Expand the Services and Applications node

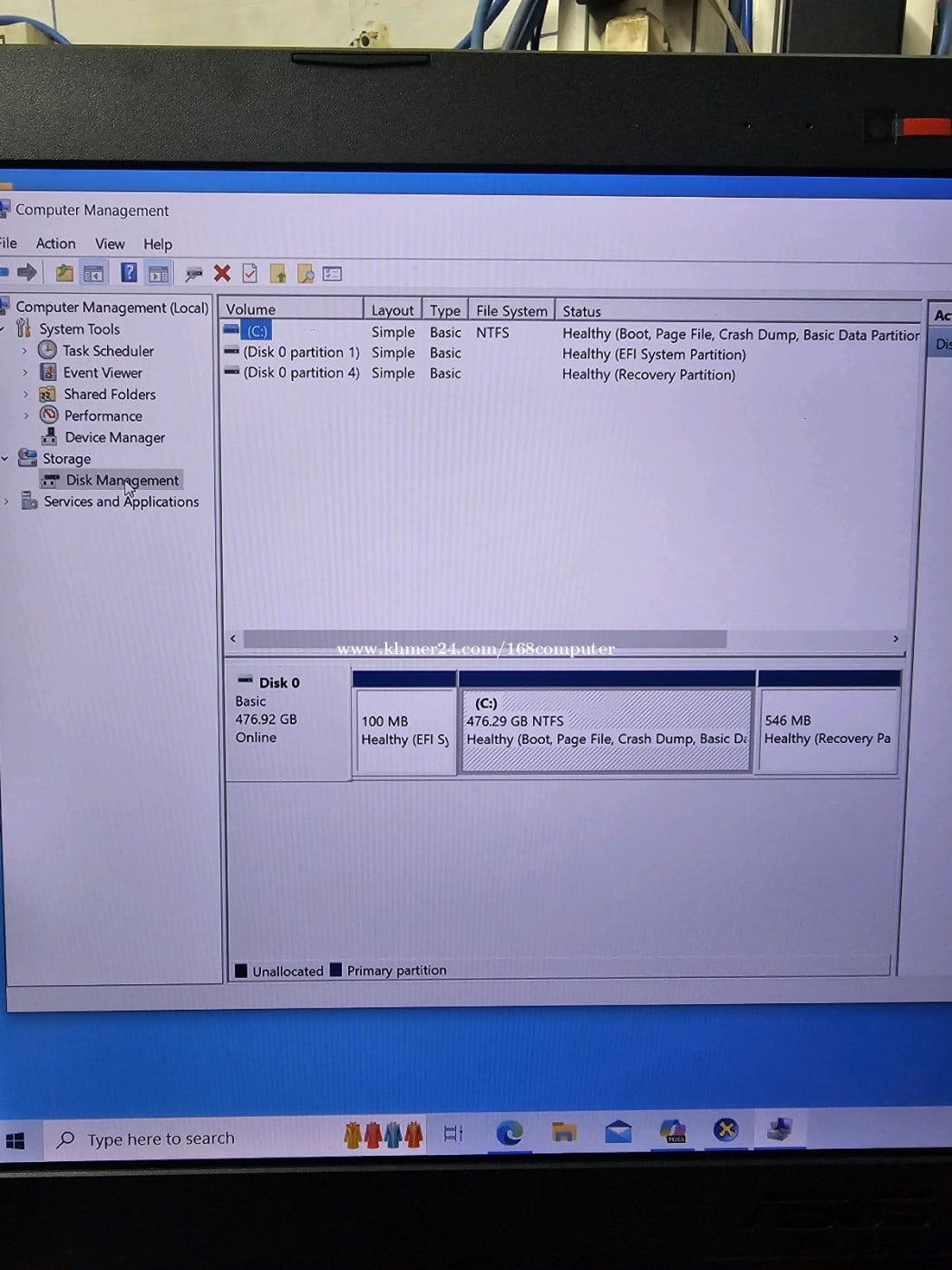pos(7,502)
